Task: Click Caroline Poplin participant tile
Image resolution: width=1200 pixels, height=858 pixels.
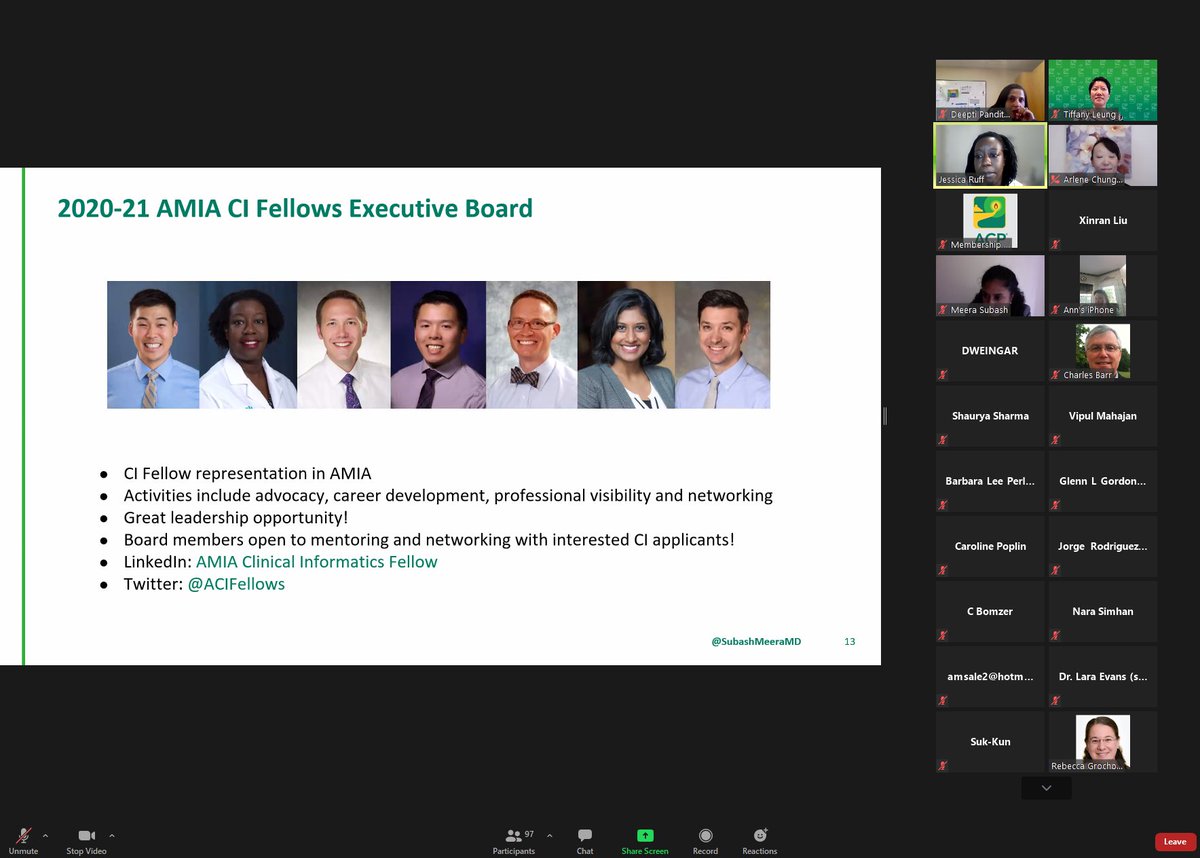Action: tap(990, 546)
